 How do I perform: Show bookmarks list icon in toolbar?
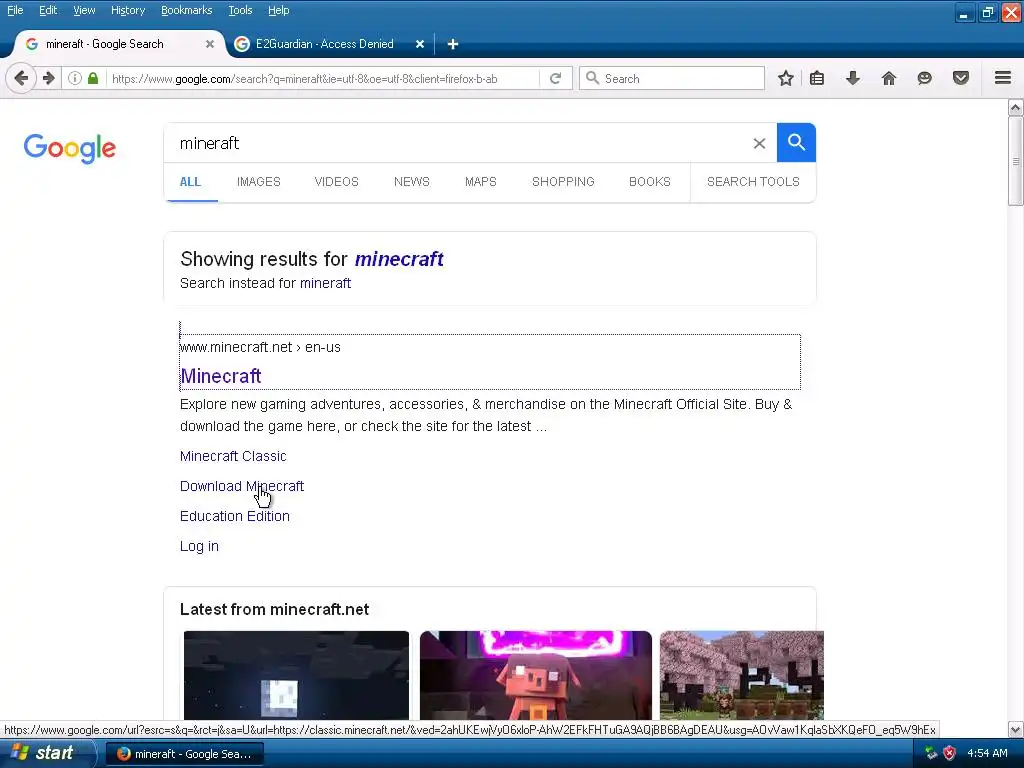pos(817,78)
